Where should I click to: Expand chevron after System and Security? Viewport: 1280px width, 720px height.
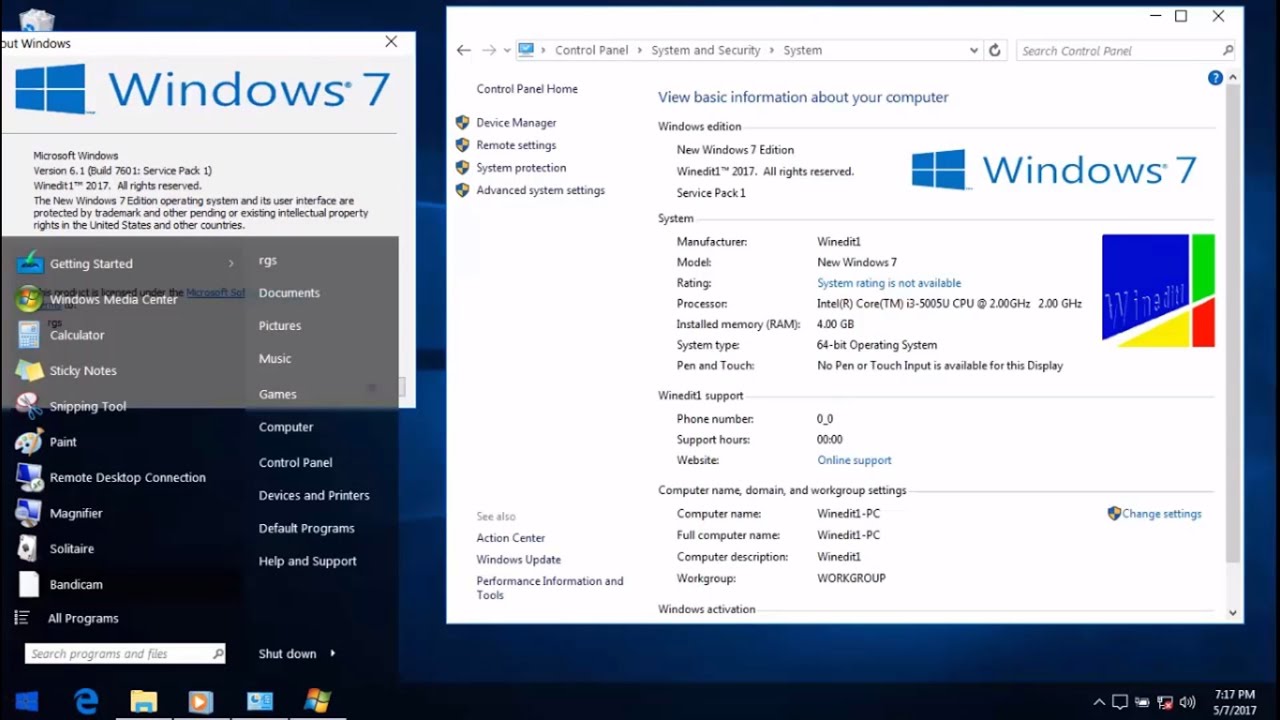pyautogui.click(x=772, y=50)
